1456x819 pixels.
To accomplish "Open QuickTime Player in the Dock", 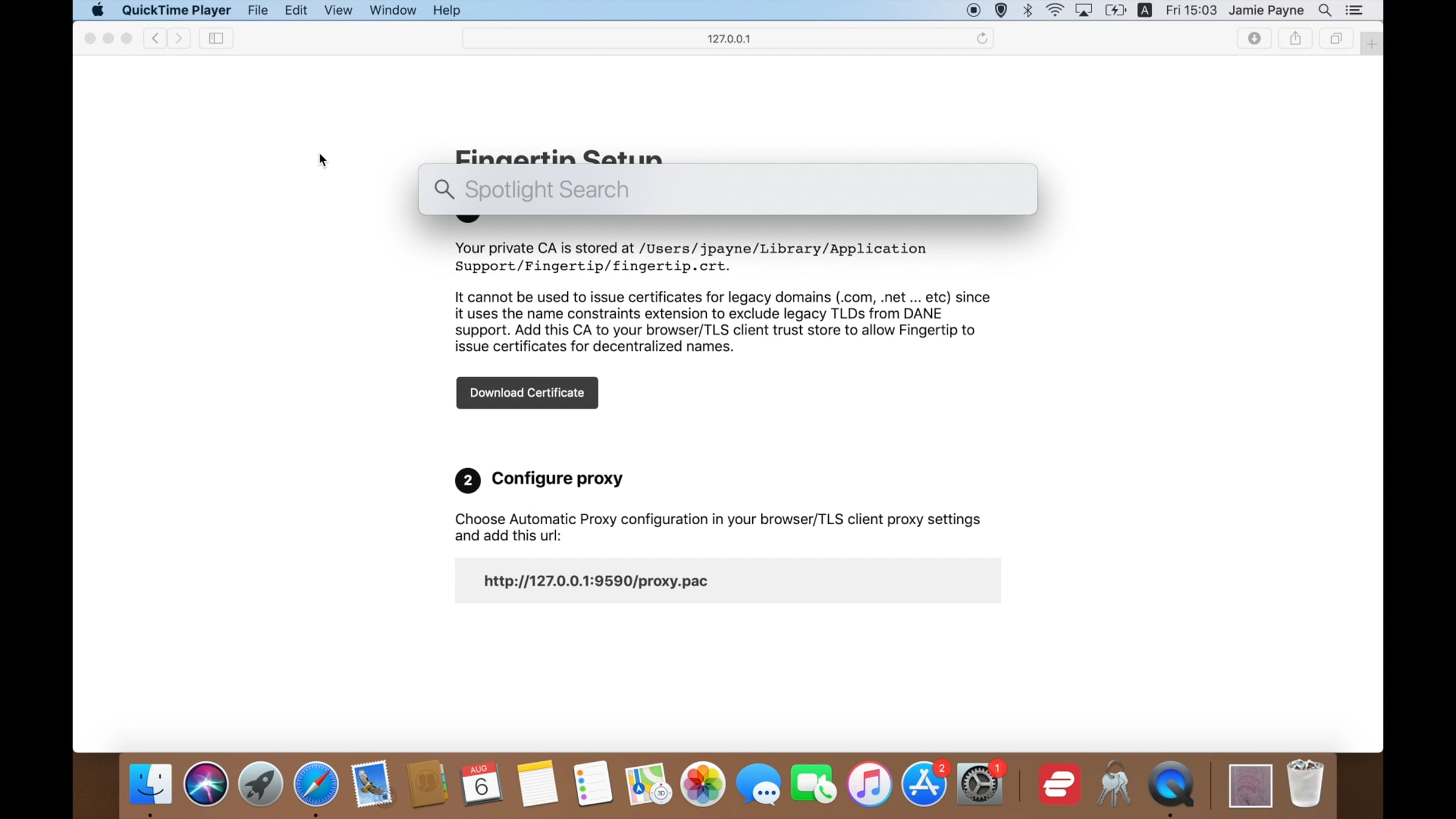I will [1170, 784].
